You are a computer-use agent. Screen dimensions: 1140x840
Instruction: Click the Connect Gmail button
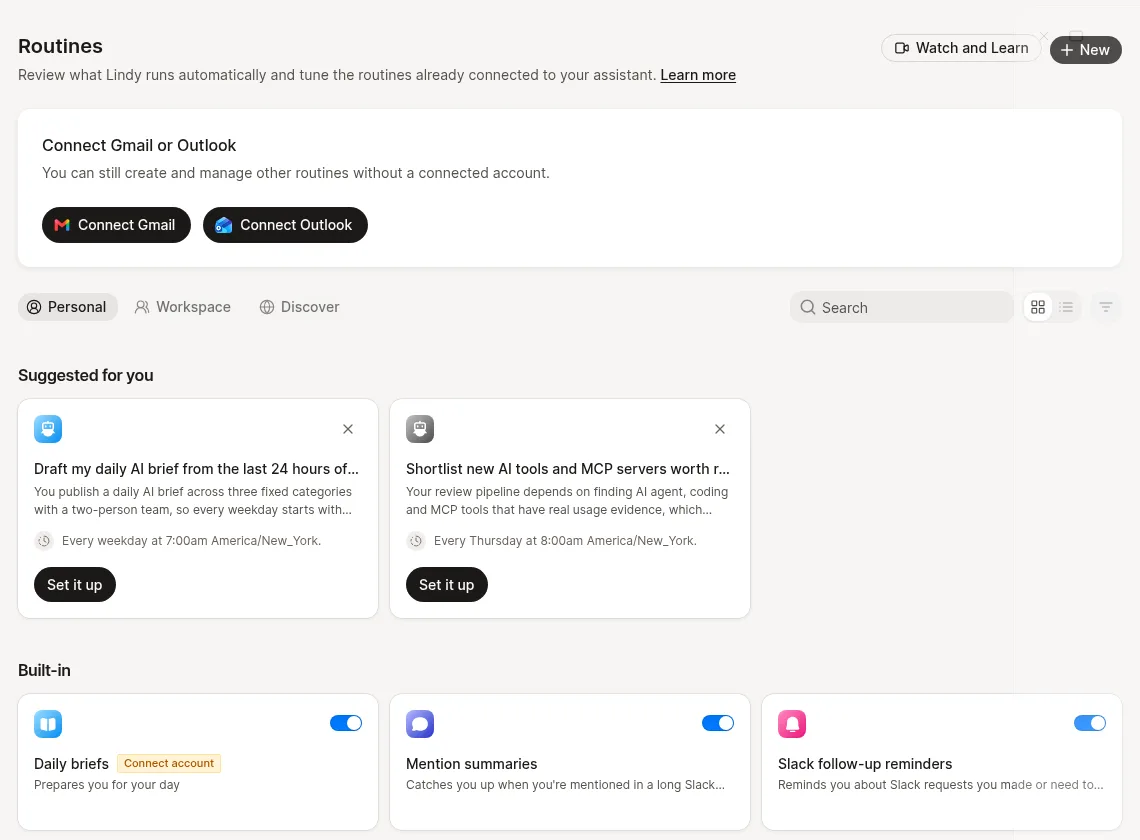[116, 225]
